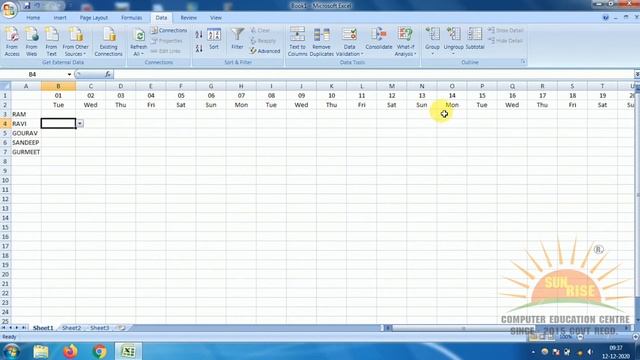Open the Existing Connections dialog

(109, 42)
